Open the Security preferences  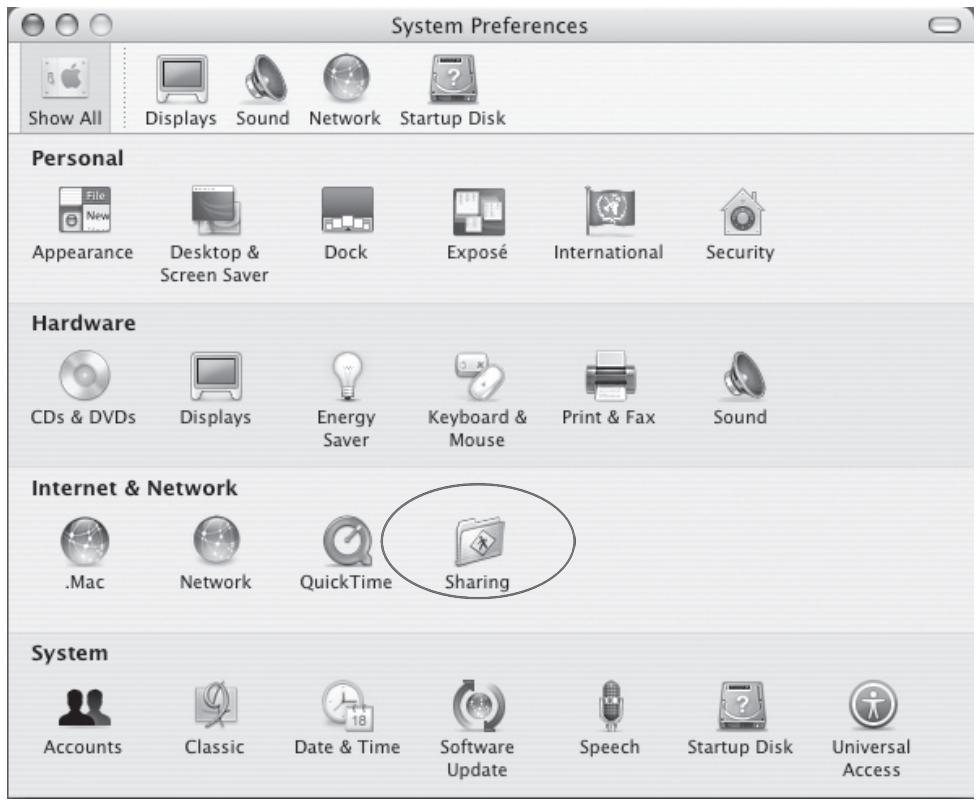coord(741,224)
